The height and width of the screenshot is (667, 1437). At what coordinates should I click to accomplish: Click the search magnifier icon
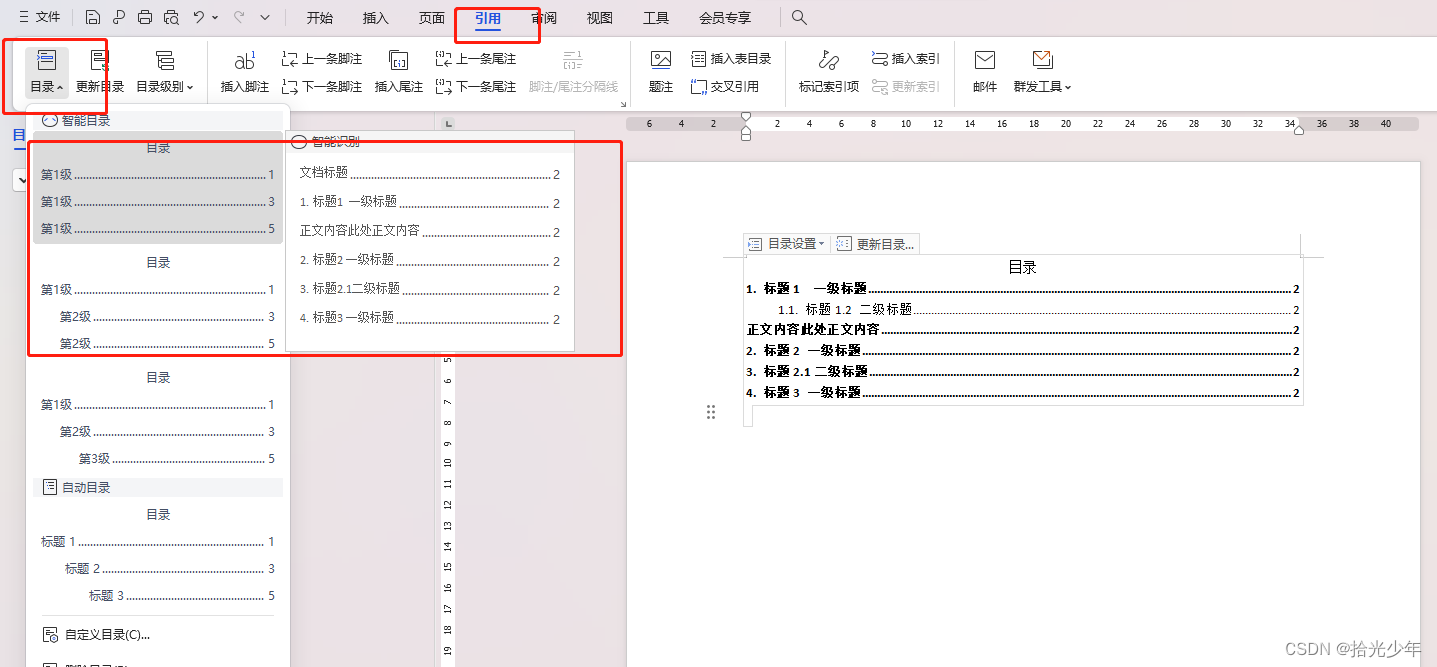pyautogui.click(x=799, y=18)
